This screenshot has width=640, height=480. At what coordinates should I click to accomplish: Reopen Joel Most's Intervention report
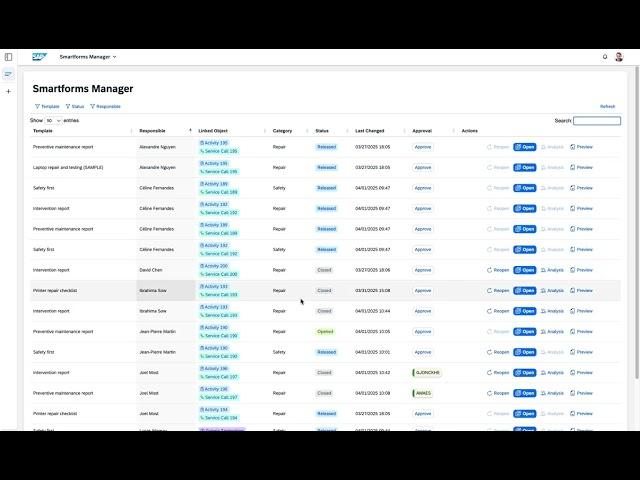tap(498, 373)
